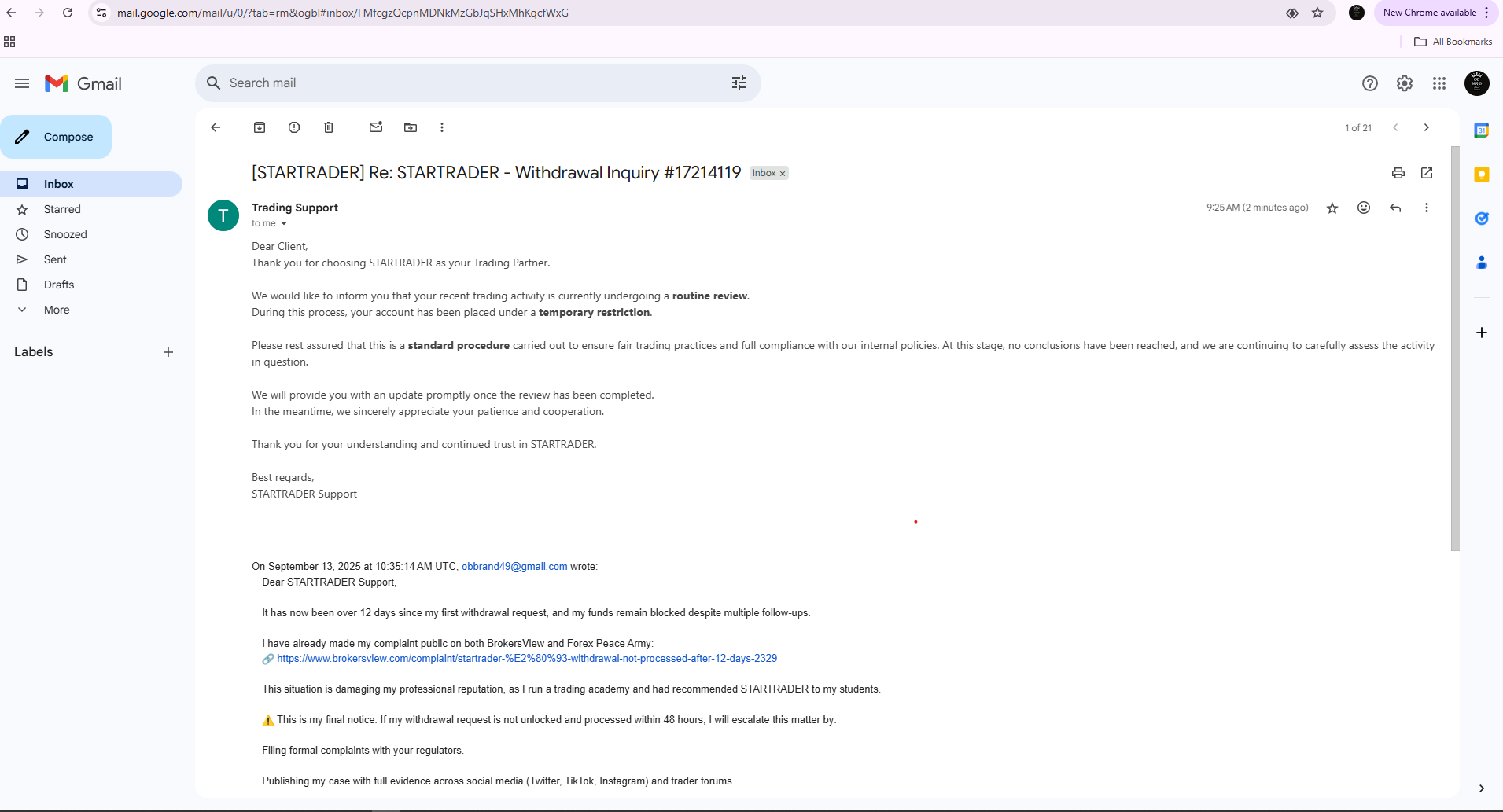Viewport: 1503px width, 812px height.
Task: Open Google Calendar in the side panel
Action: tap(1482, 130)
